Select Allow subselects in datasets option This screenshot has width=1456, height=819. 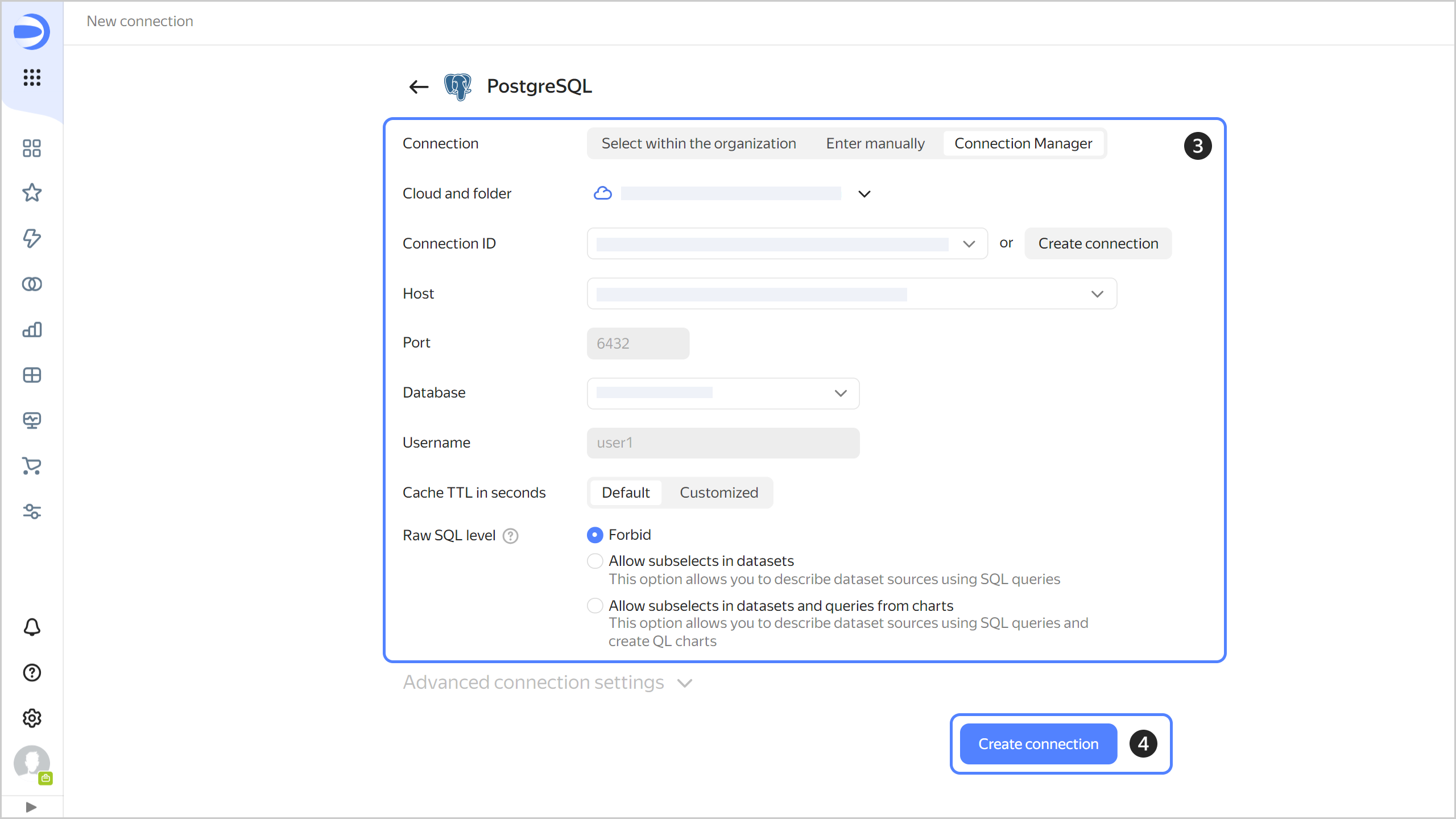[x=595, y=561]
